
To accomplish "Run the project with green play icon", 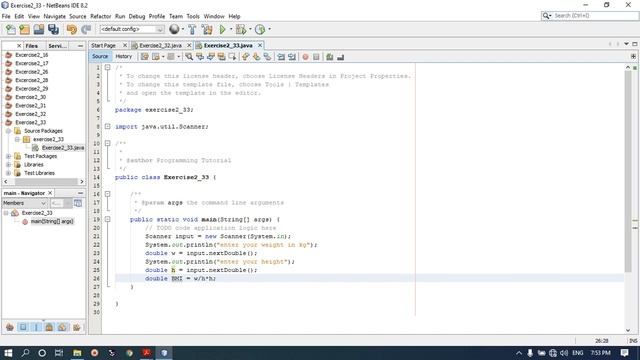I will (222, 29).
